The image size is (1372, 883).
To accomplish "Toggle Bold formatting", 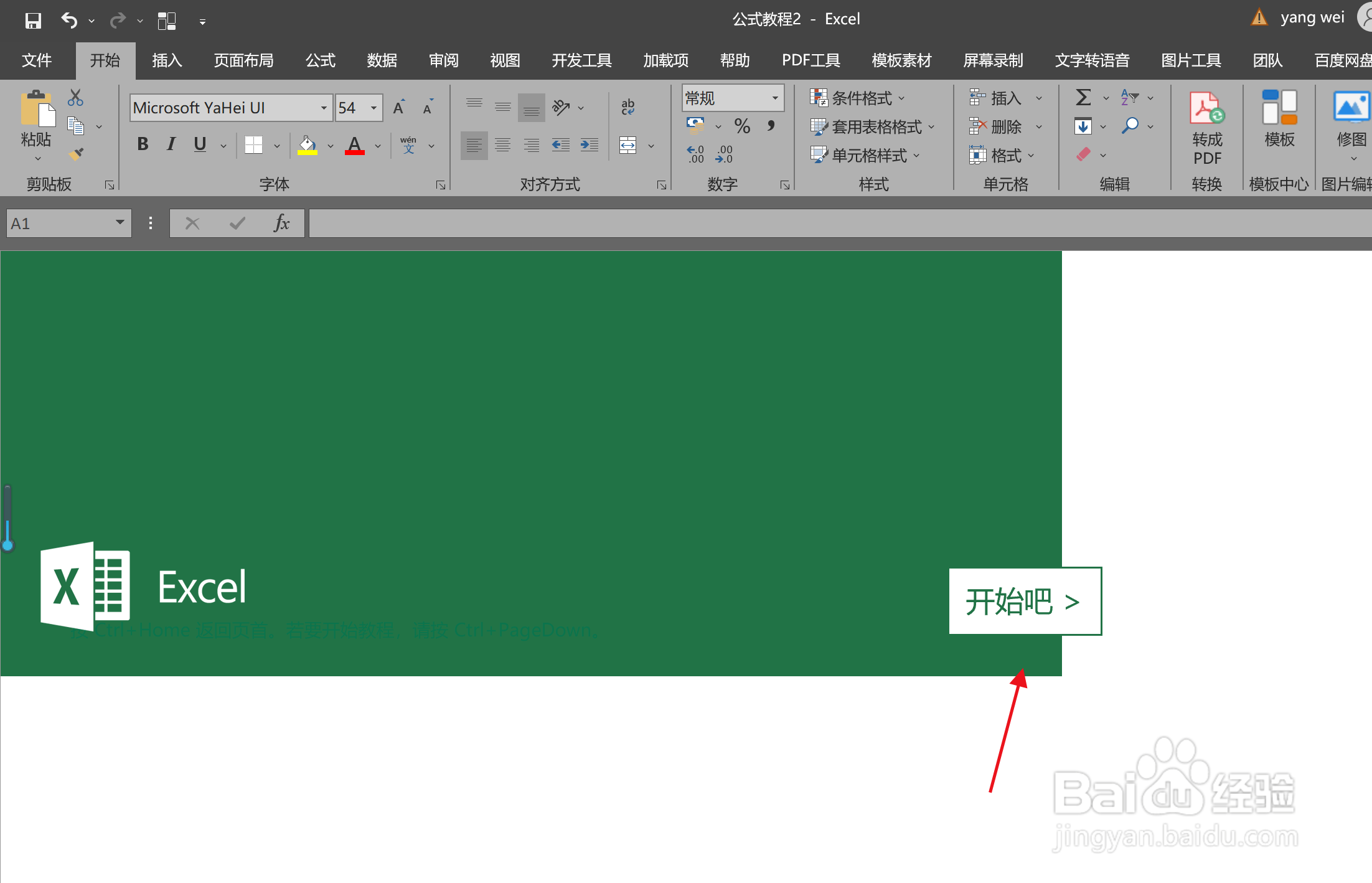I will pyautogui.click(x=143, y=144).
